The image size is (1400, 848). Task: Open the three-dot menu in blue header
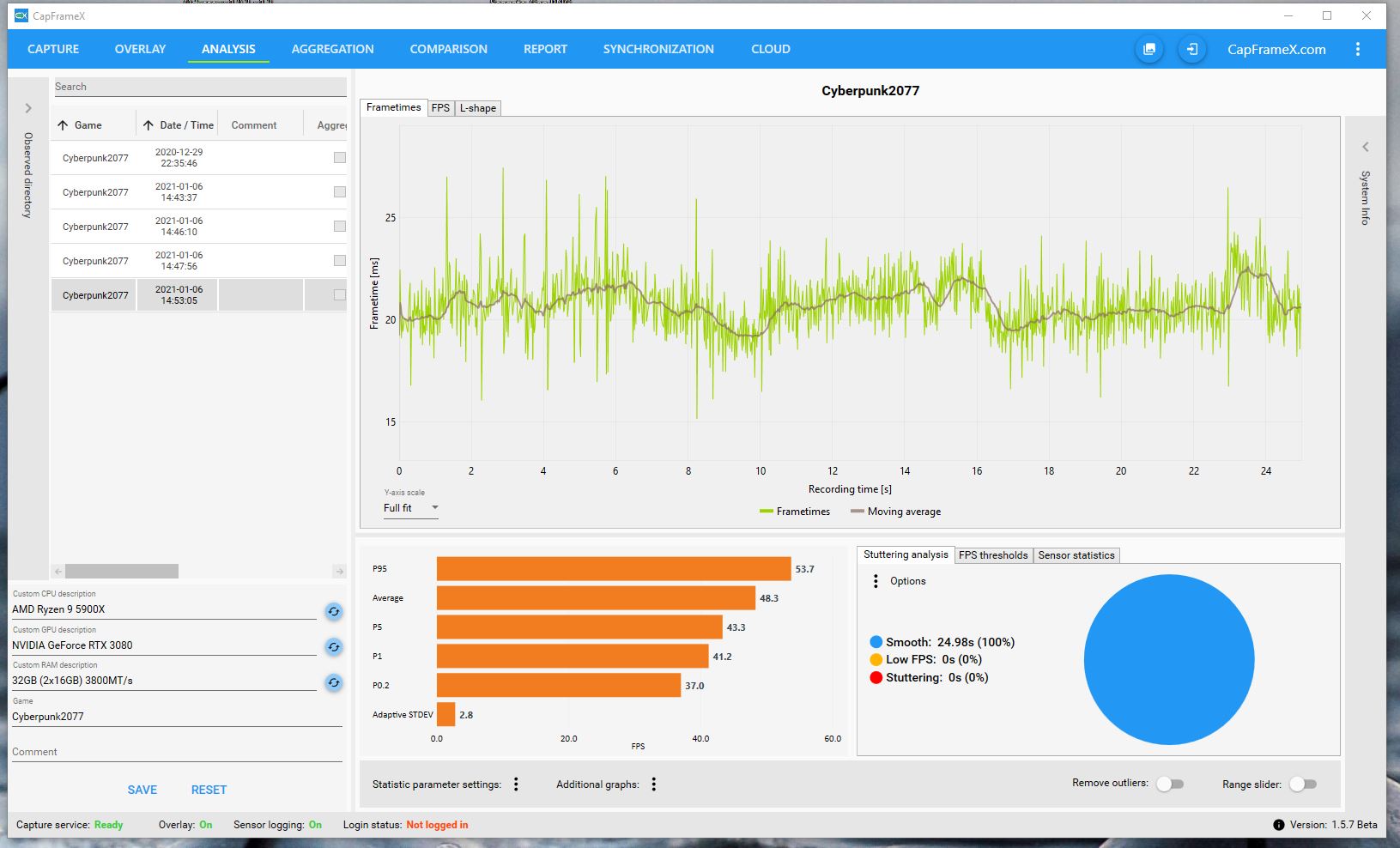click(x=1358, y=49)
